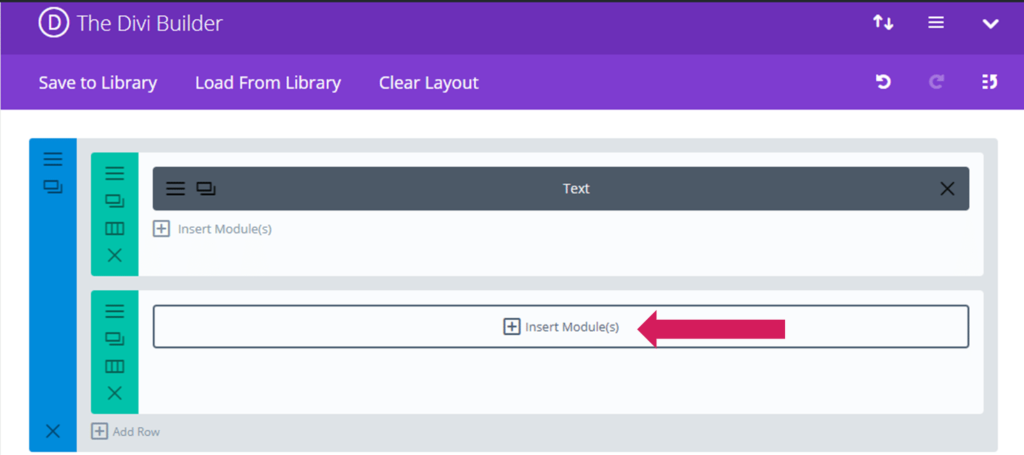The image size is (1024, 455).
Task: Clone the second row
Action: pyautogui.click(x=114, y=339)
